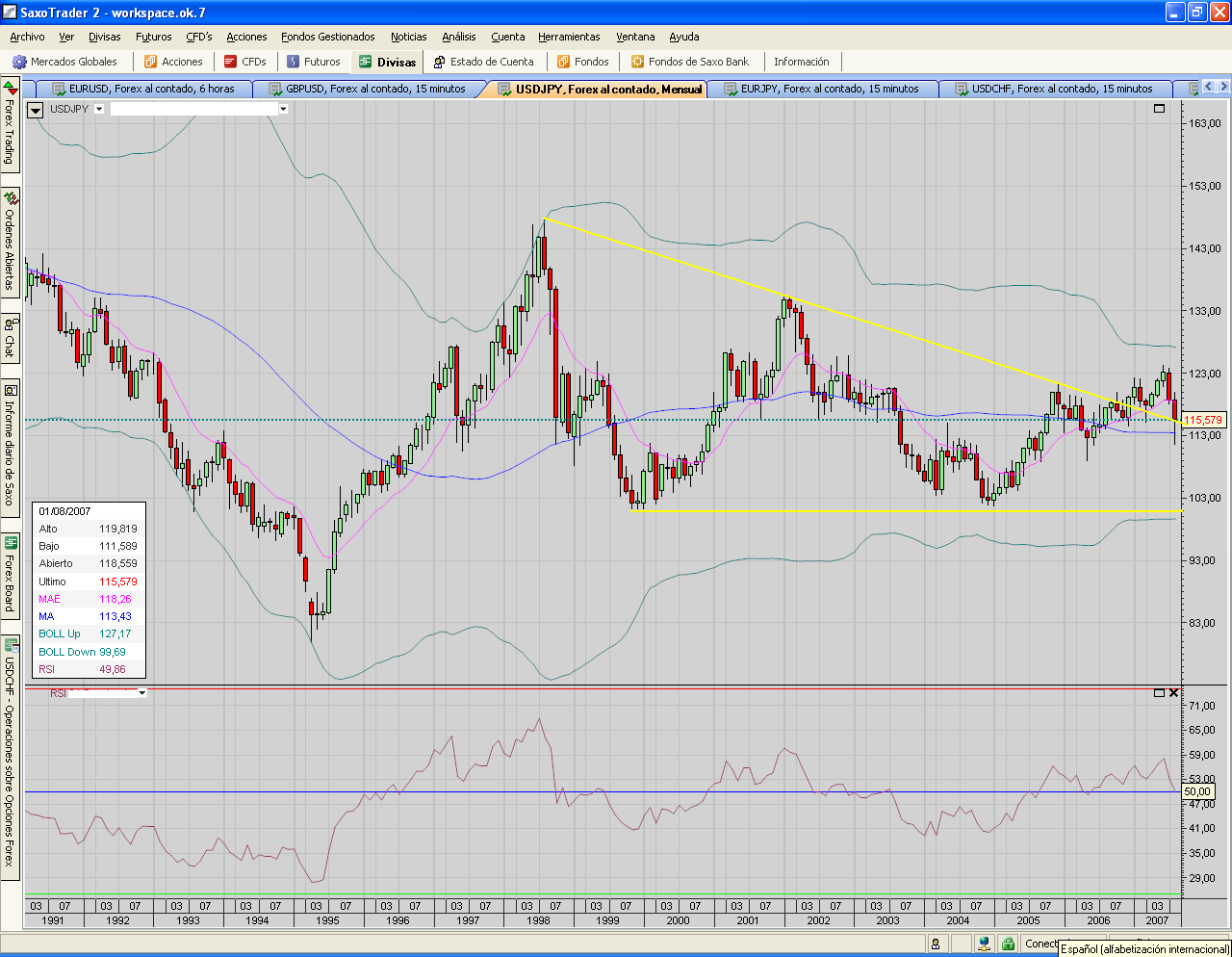Screen dimensions: 1232x957
Task: Open the Chat side panel
Action: pos(11,337)
